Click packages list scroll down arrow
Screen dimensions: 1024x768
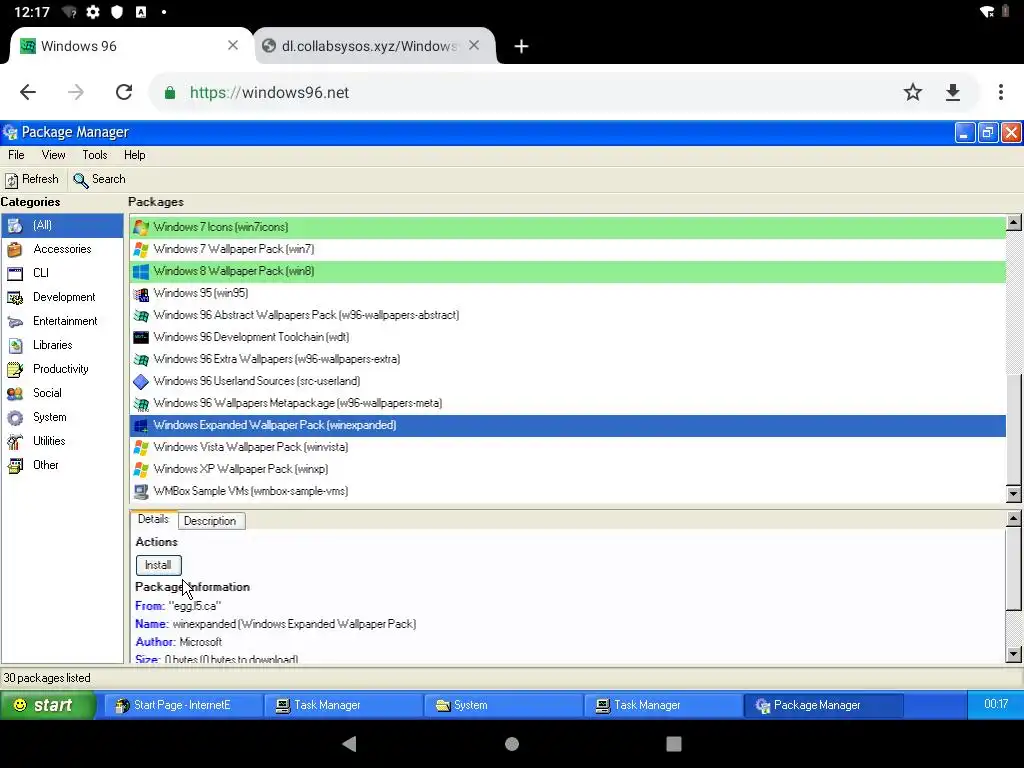[1014, 494]
